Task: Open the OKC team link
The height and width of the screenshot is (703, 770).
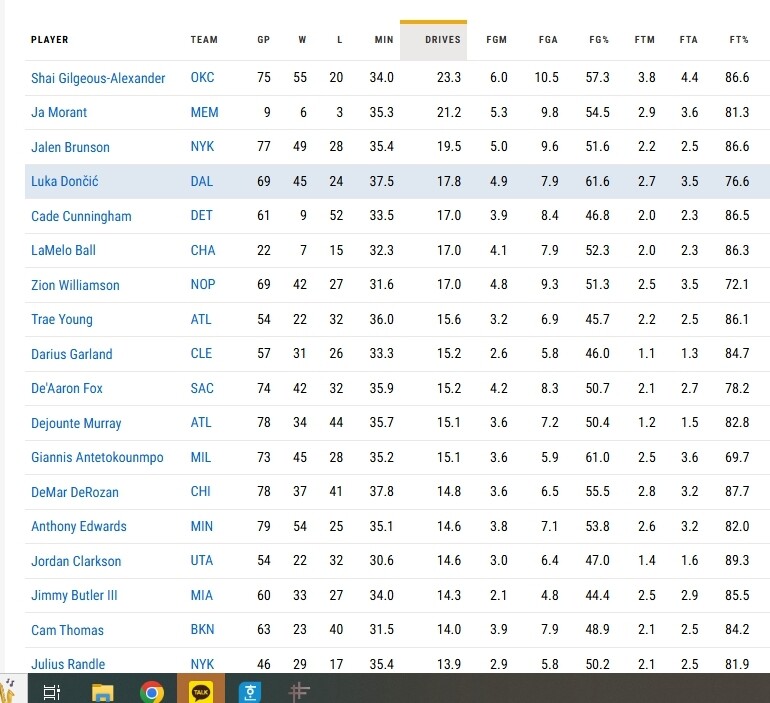Action: pyautogui.click(x=202, y=78)
